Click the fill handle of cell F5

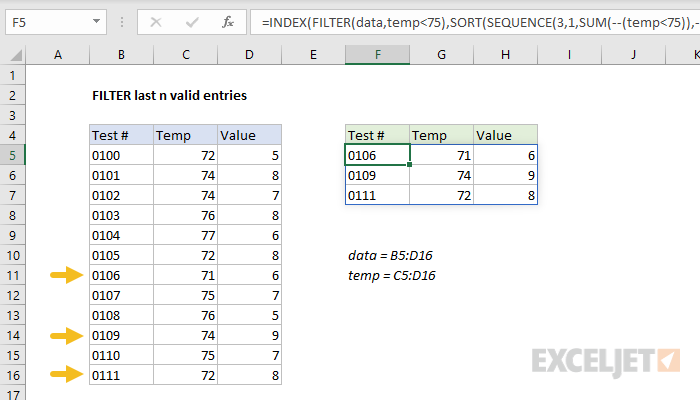click(409, 165)
